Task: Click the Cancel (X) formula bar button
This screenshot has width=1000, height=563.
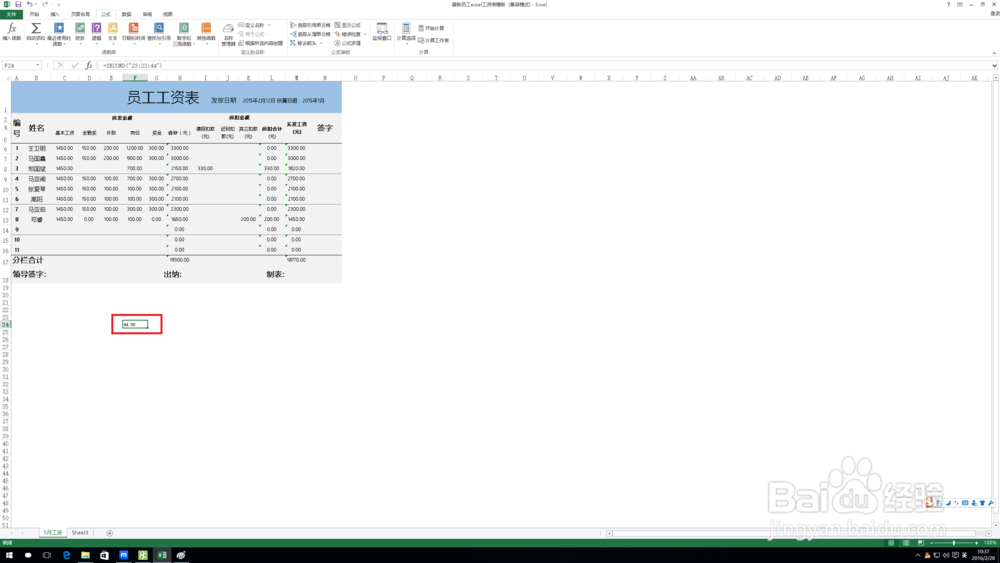Action: pyautogui.click(x=61, y=65)
